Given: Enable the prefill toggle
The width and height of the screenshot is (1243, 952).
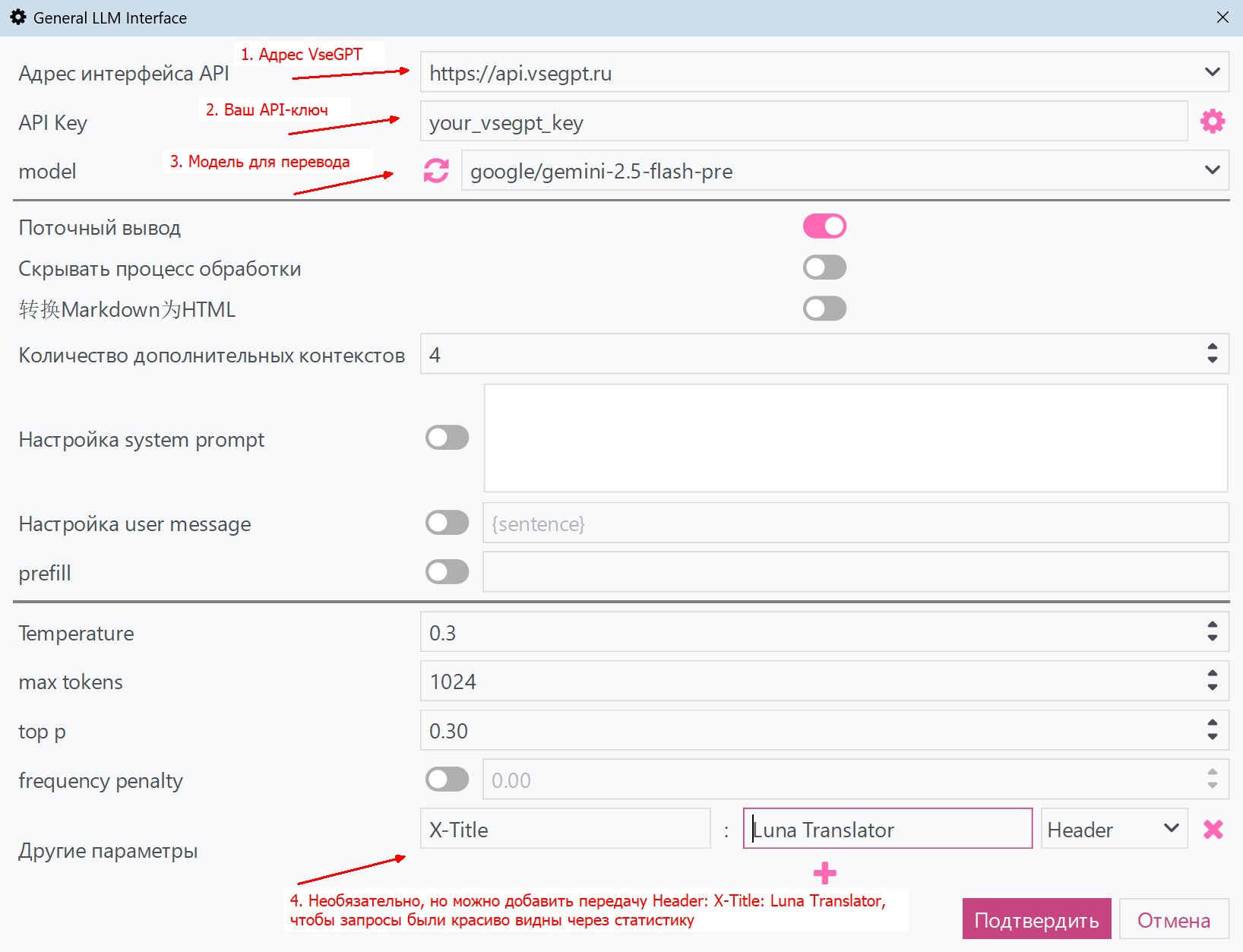Looking at the screenshot, I should [447, 572].
